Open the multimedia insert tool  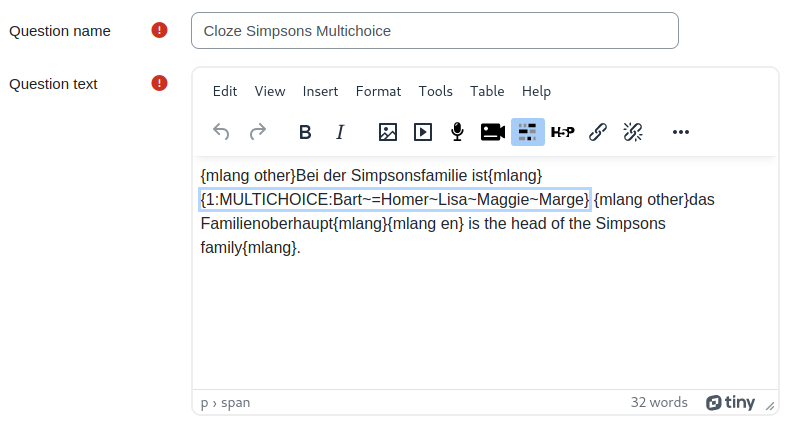coord(423,132)
